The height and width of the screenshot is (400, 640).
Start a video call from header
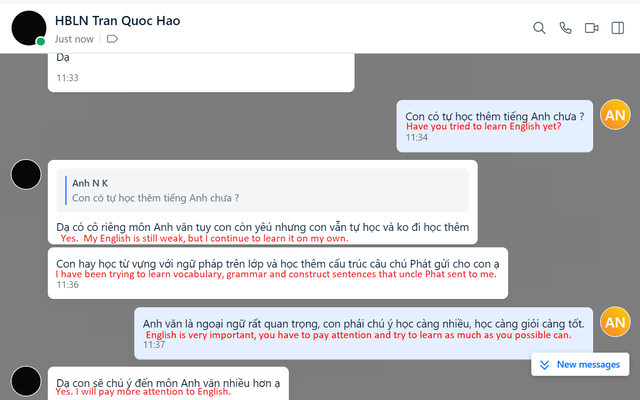(591, 28)
